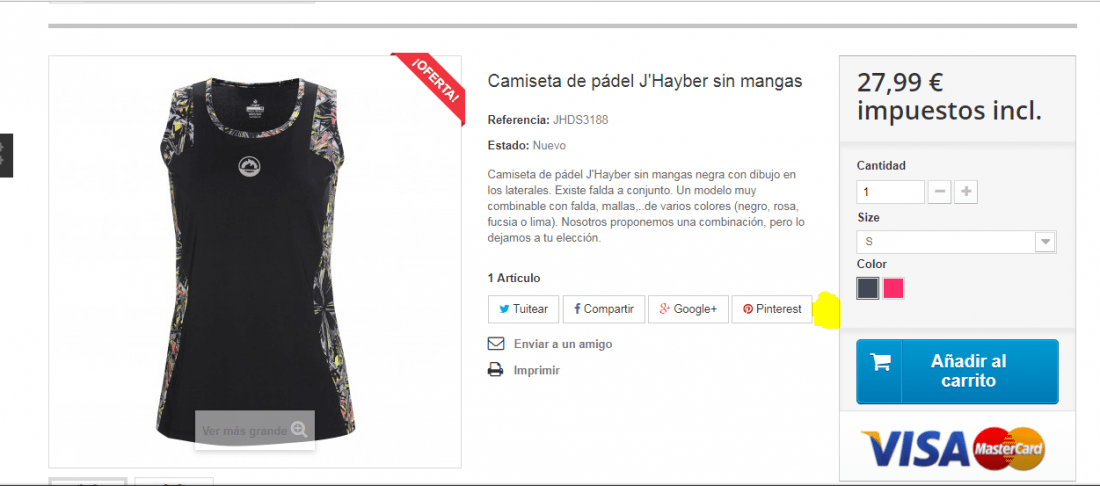Click the Cantidad quantity input field
Image resolution: width=1100 pixels, height=486 pixels.
pyautogui.click(x=890, y=191)
